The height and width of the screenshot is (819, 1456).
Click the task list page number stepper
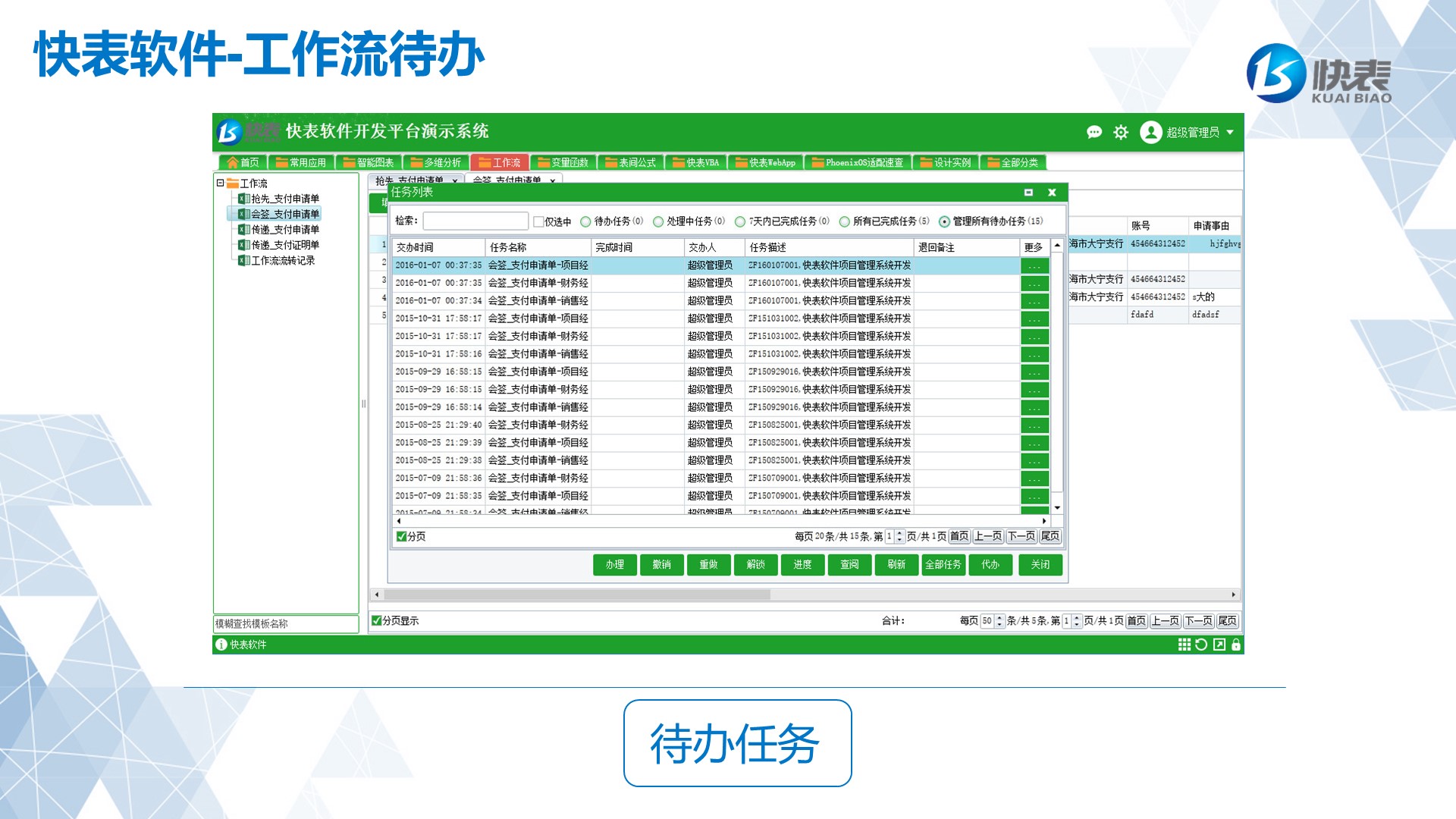pos(900,536)
